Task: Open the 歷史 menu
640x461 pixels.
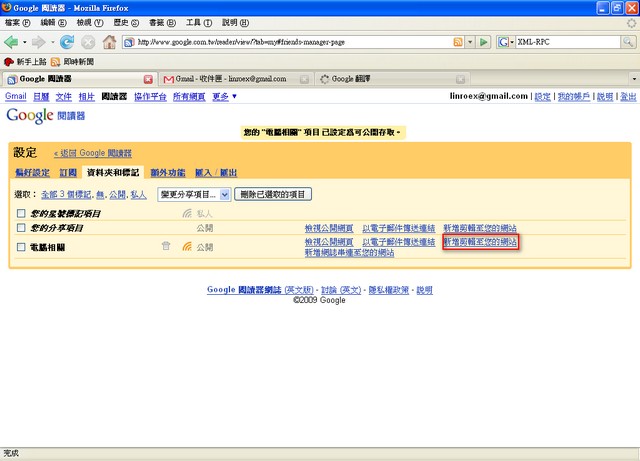Action: pos(126,23)
